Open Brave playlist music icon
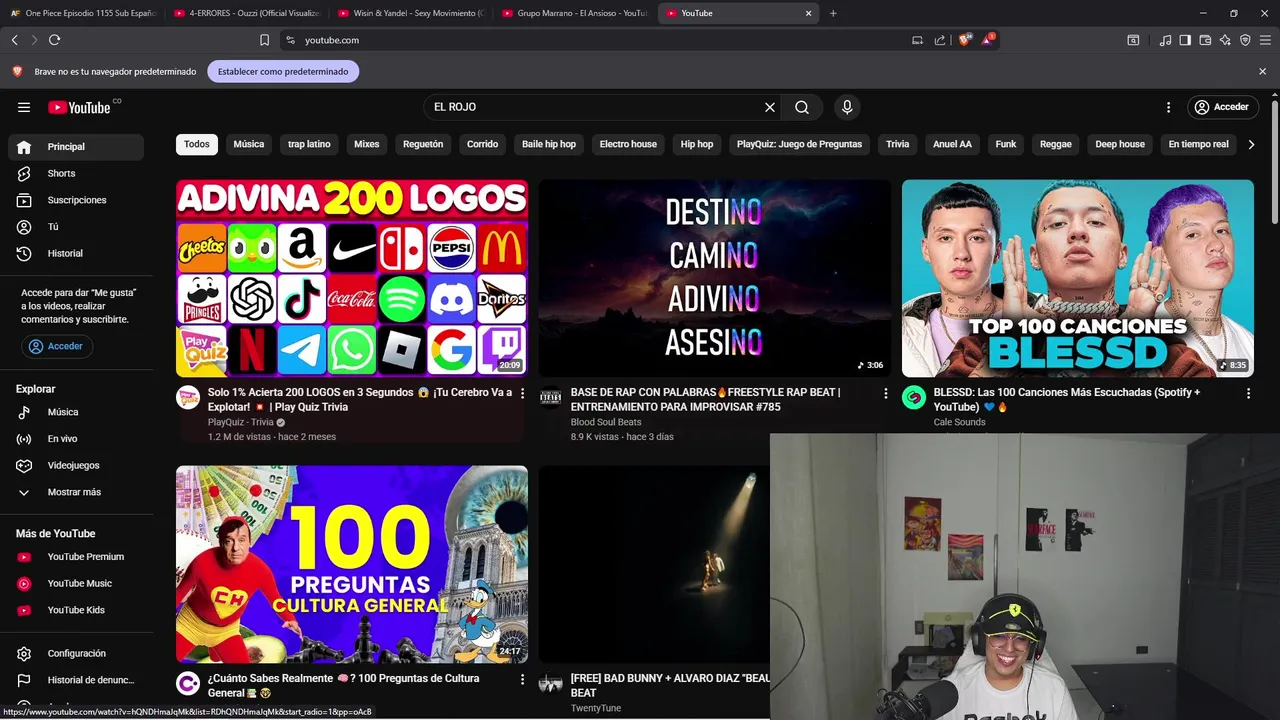1280x720 pixels. coord(1165,40)
